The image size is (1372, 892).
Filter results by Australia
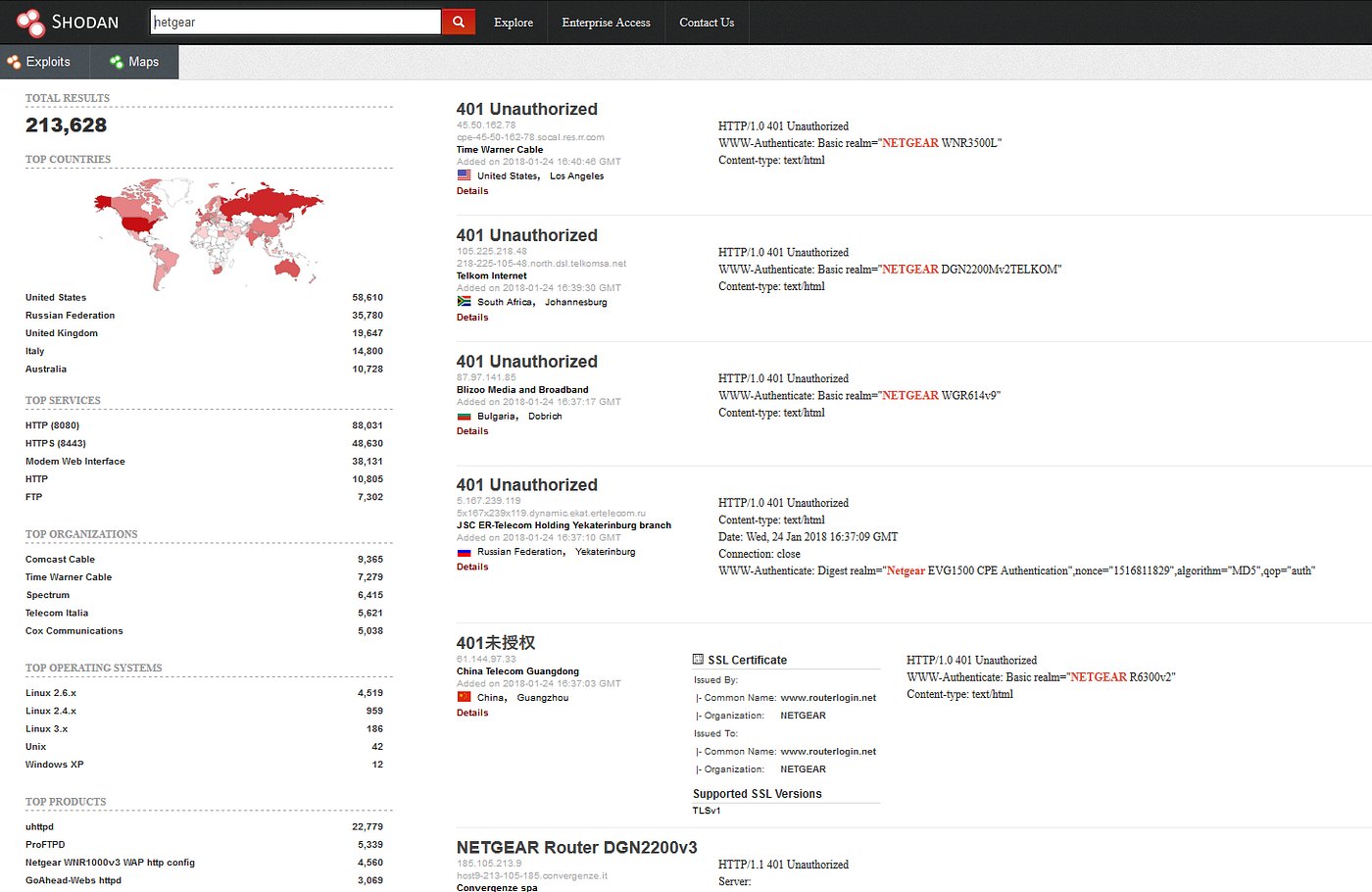tap(46, 370)
